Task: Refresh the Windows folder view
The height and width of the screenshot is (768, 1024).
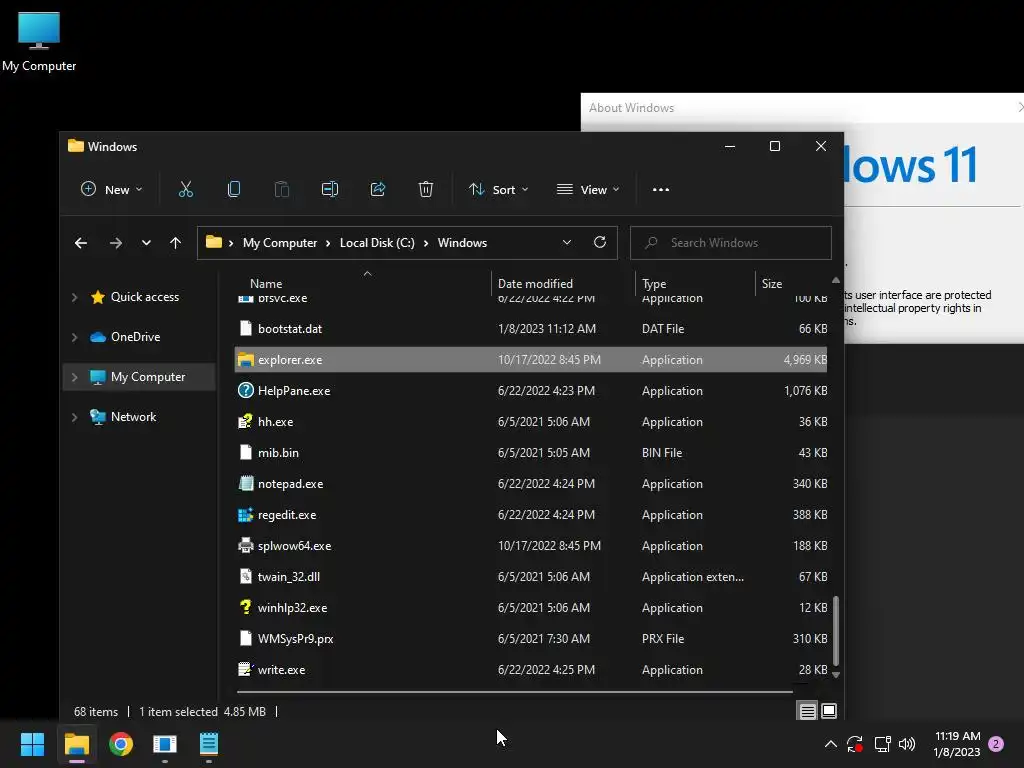Action: pos(600,242)
